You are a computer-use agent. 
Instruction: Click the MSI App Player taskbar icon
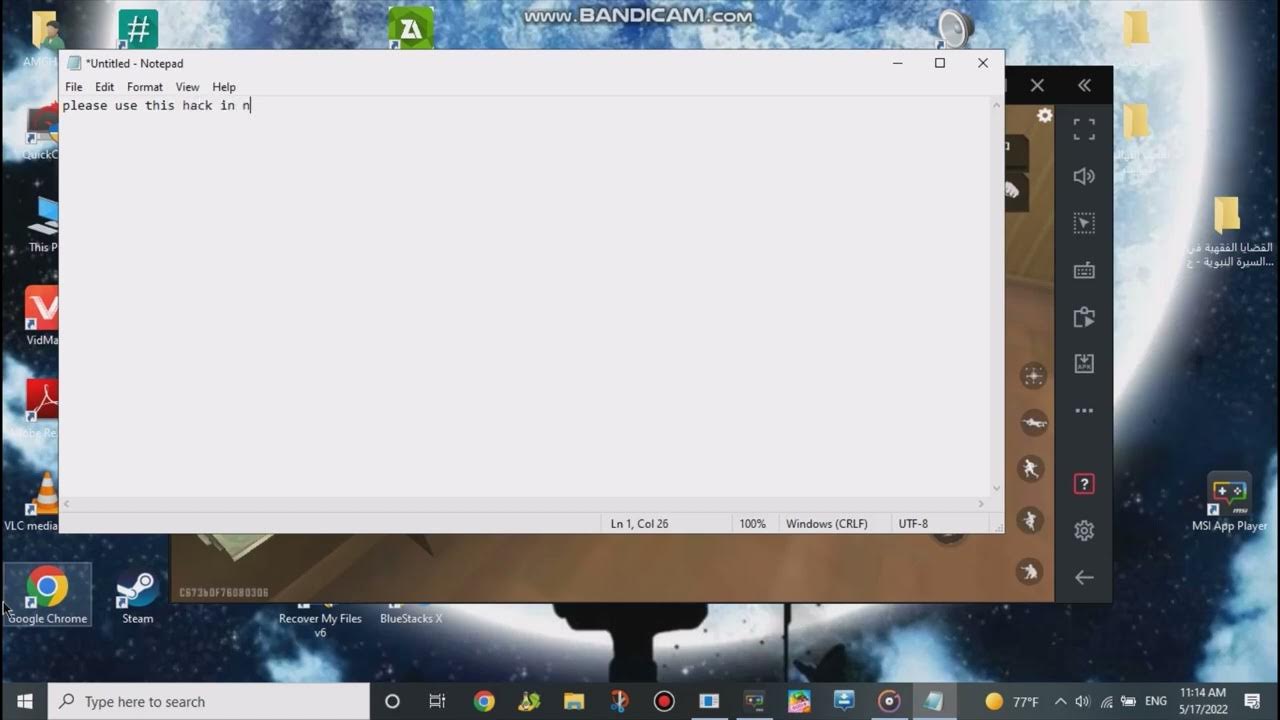pos(754,701)
